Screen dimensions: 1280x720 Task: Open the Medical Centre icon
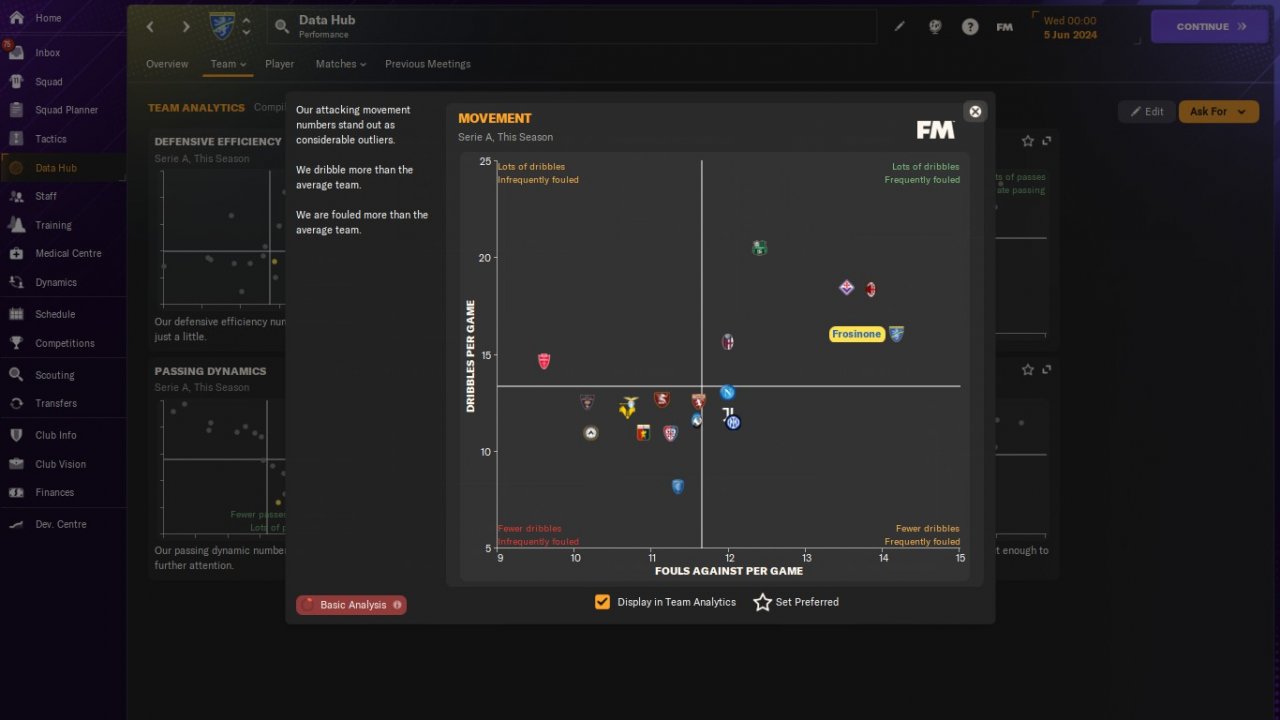pyautogui.click(x=16, y=253)
